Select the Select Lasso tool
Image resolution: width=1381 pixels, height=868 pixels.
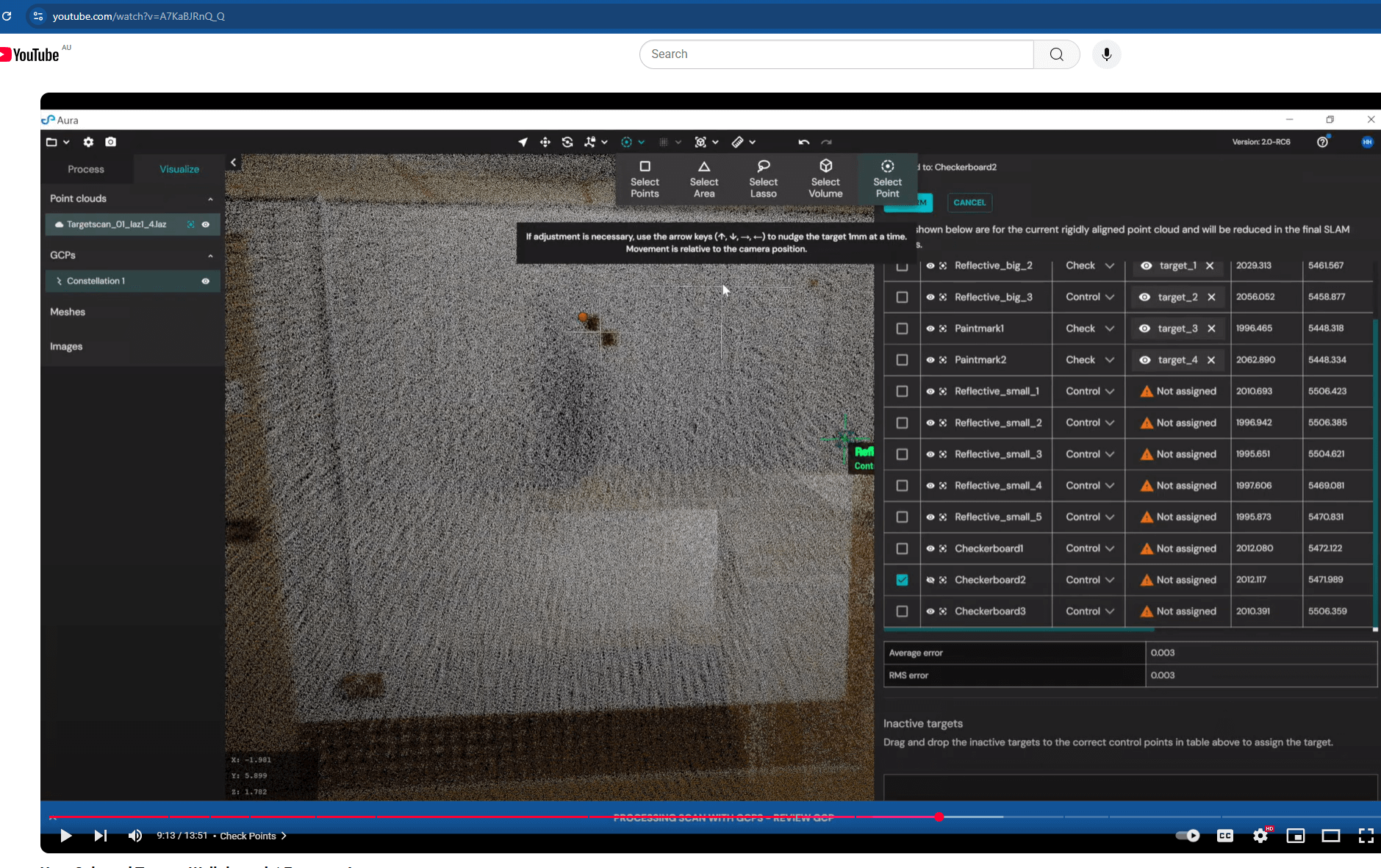[763, 179]
